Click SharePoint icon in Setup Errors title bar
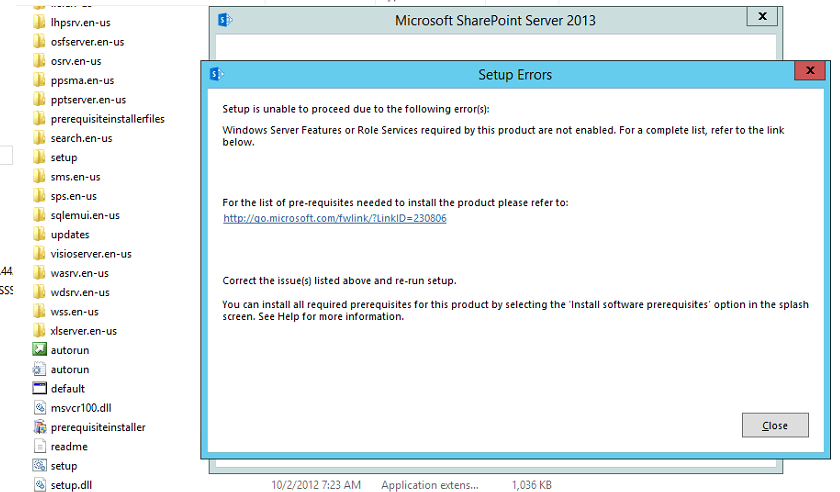The width and height of the screenshot is (840, 492). [x=217, y=74]
